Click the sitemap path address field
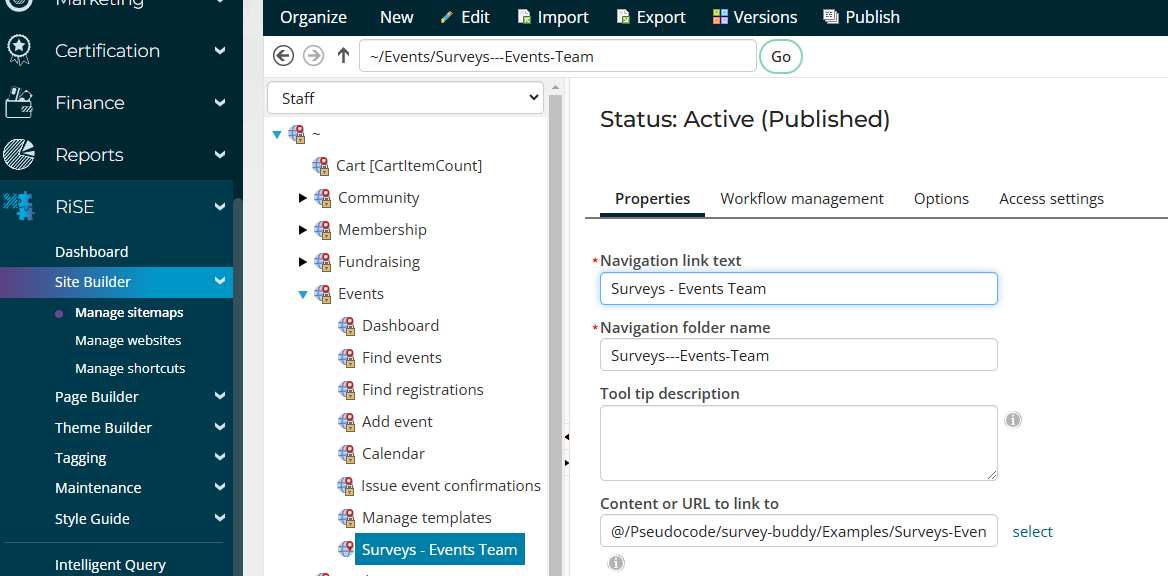This screenshot has height=576, width=1168. point(557,56)
